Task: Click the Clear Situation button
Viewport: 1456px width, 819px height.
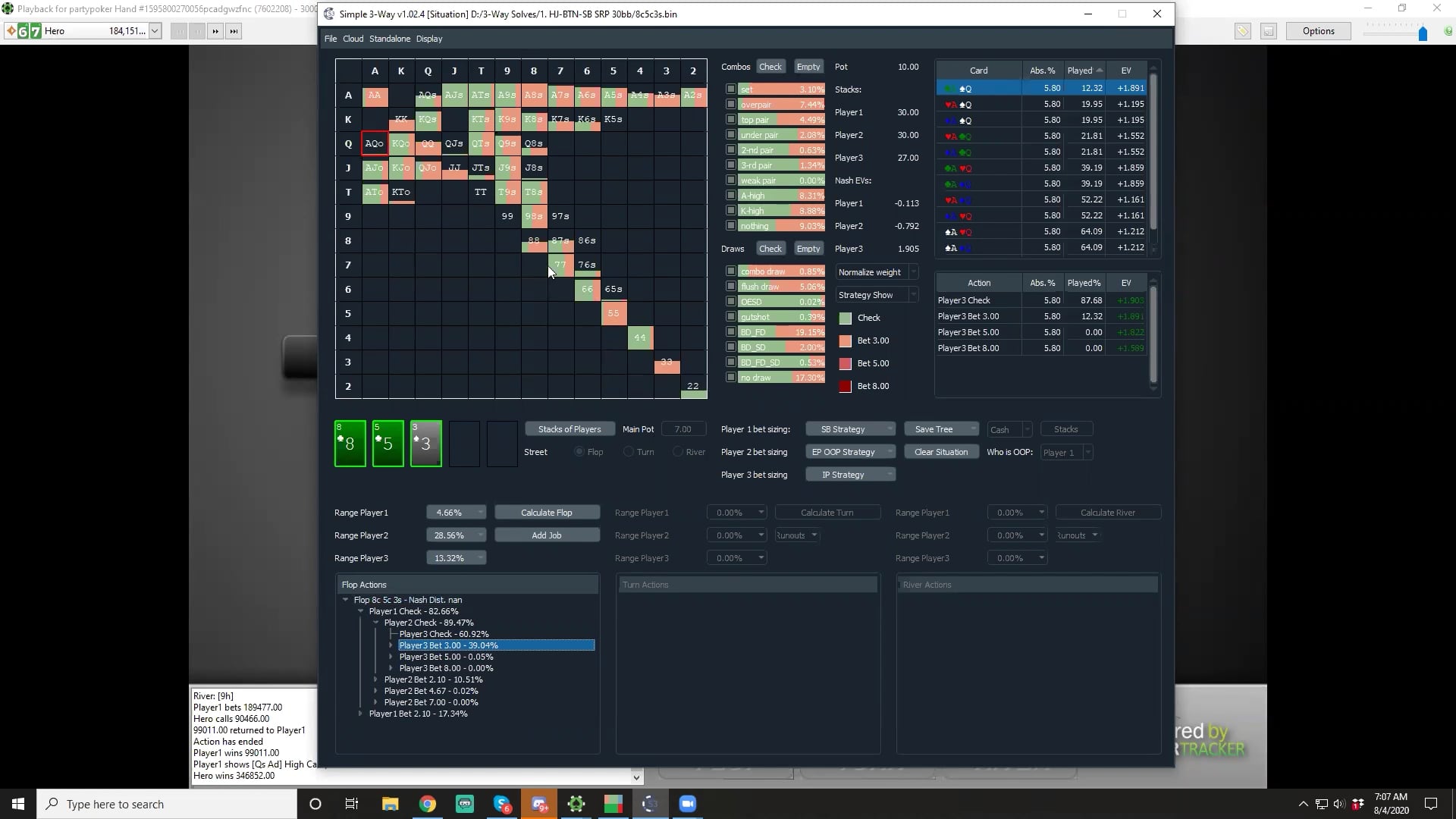Action: (x=941, y=451)
